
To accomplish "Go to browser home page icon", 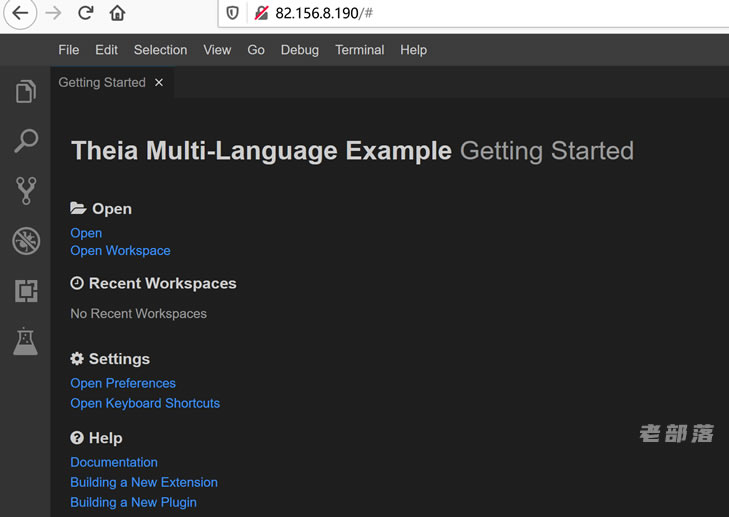I will pyautogui.click(x=117, y=13).
